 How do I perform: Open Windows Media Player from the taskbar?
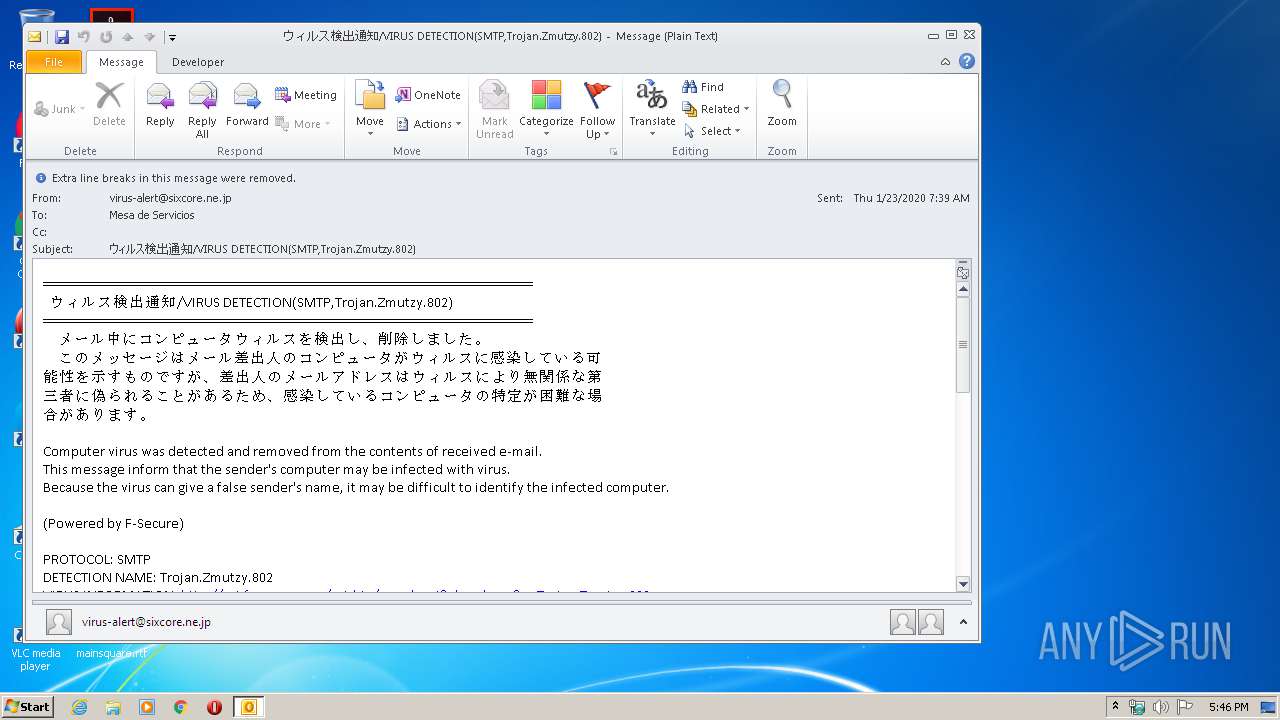pyautogui.click(x=147, y=707)
